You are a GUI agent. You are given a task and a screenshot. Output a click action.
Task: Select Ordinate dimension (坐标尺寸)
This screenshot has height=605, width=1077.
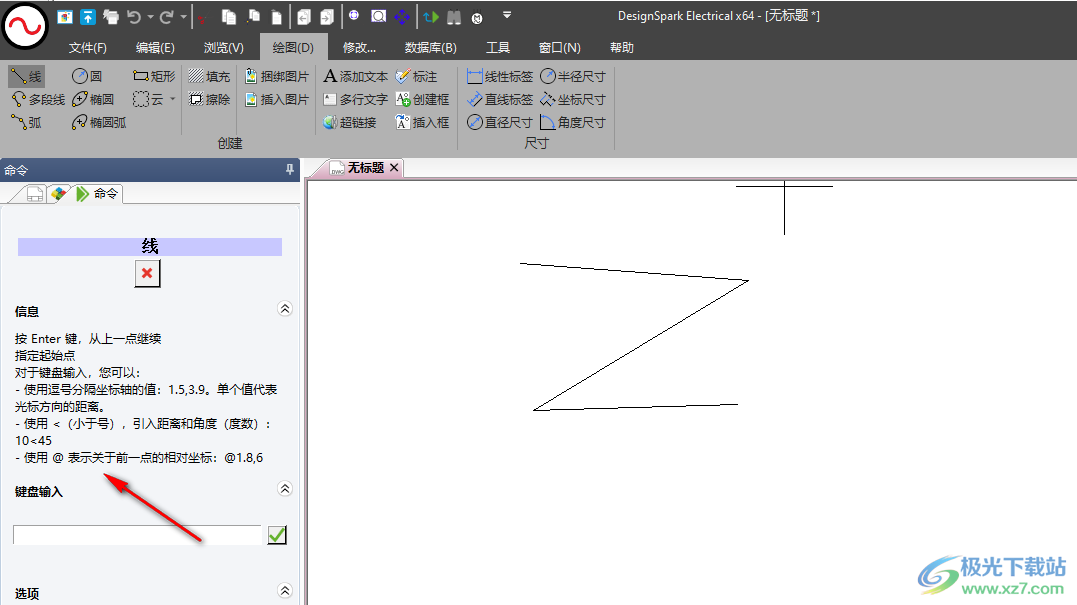click(573, 100)
